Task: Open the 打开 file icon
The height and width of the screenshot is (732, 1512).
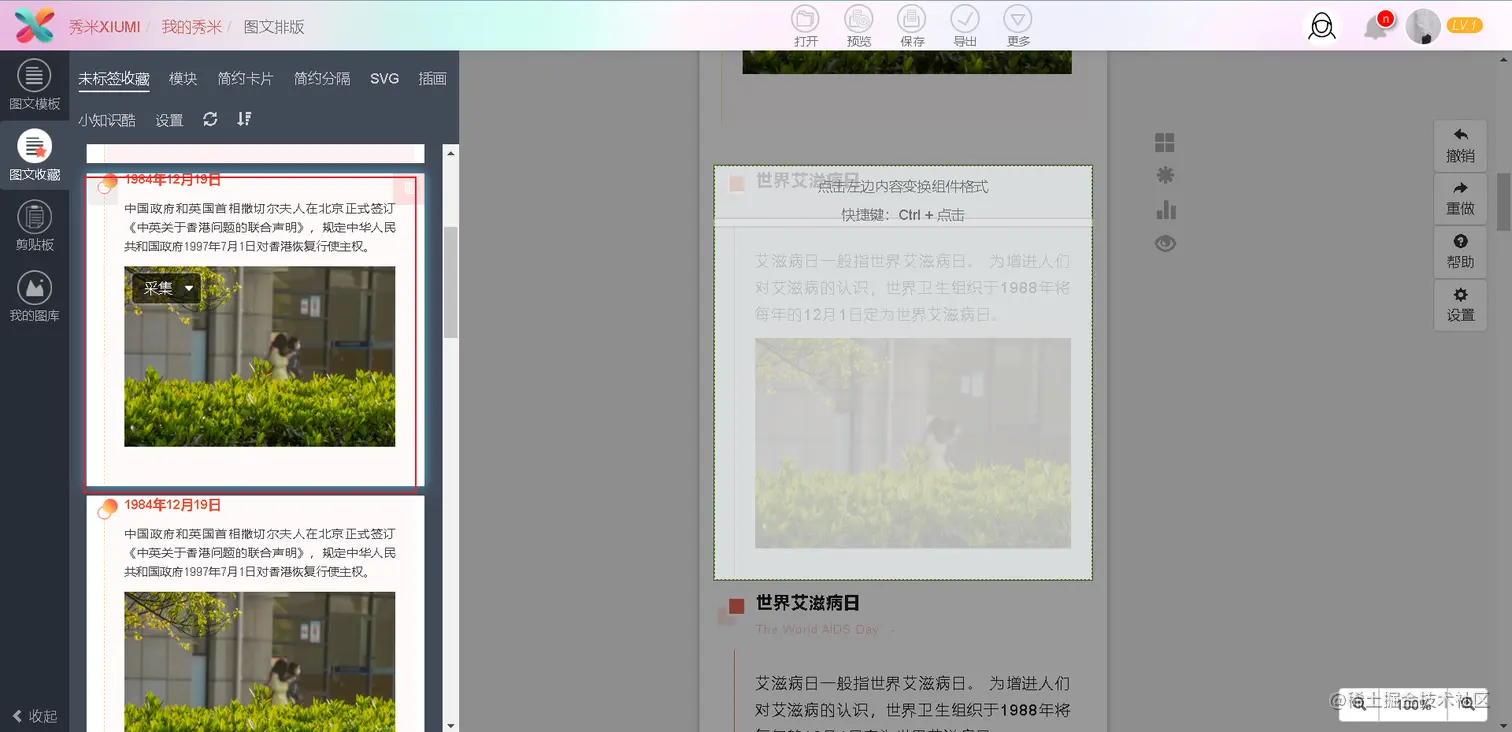Action: point(806,26)
